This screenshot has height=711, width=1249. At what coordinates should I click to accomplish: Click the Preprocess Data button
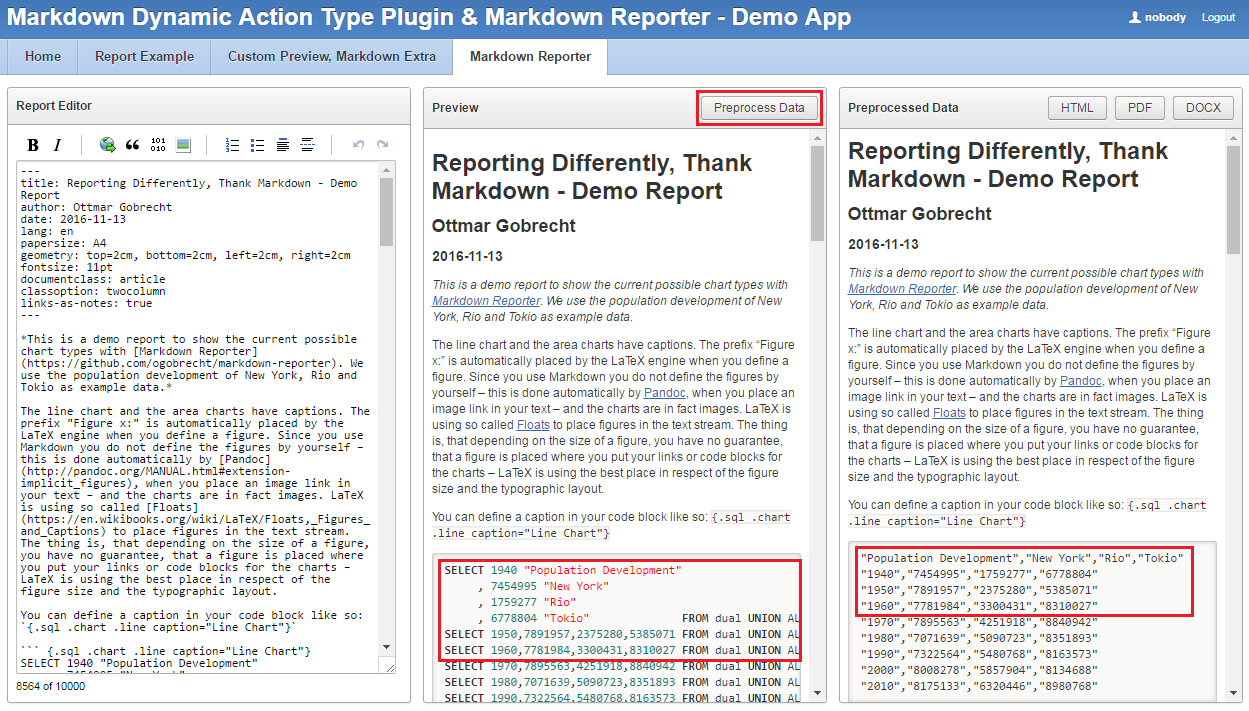coord(759,108)
